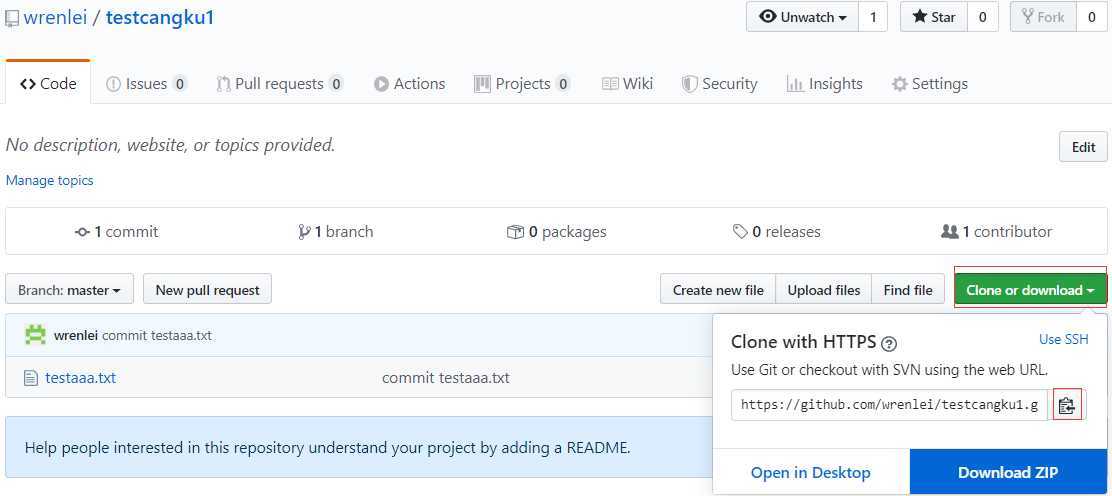Go to the Actions tab

click(410, 84)
